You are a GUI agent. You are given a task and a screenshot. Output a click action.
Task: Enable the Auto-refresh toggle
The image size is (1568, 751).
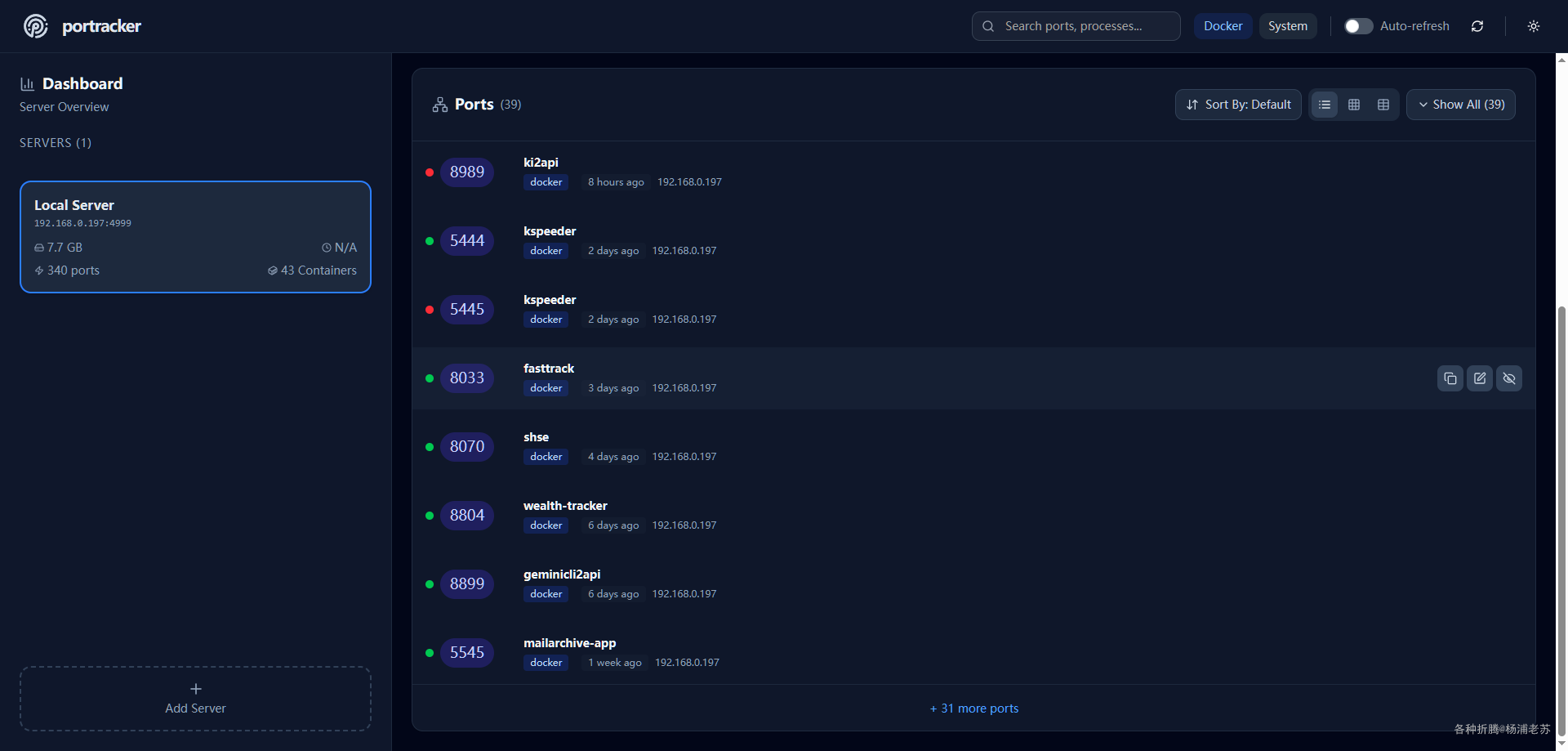(x=1358, y=26)
